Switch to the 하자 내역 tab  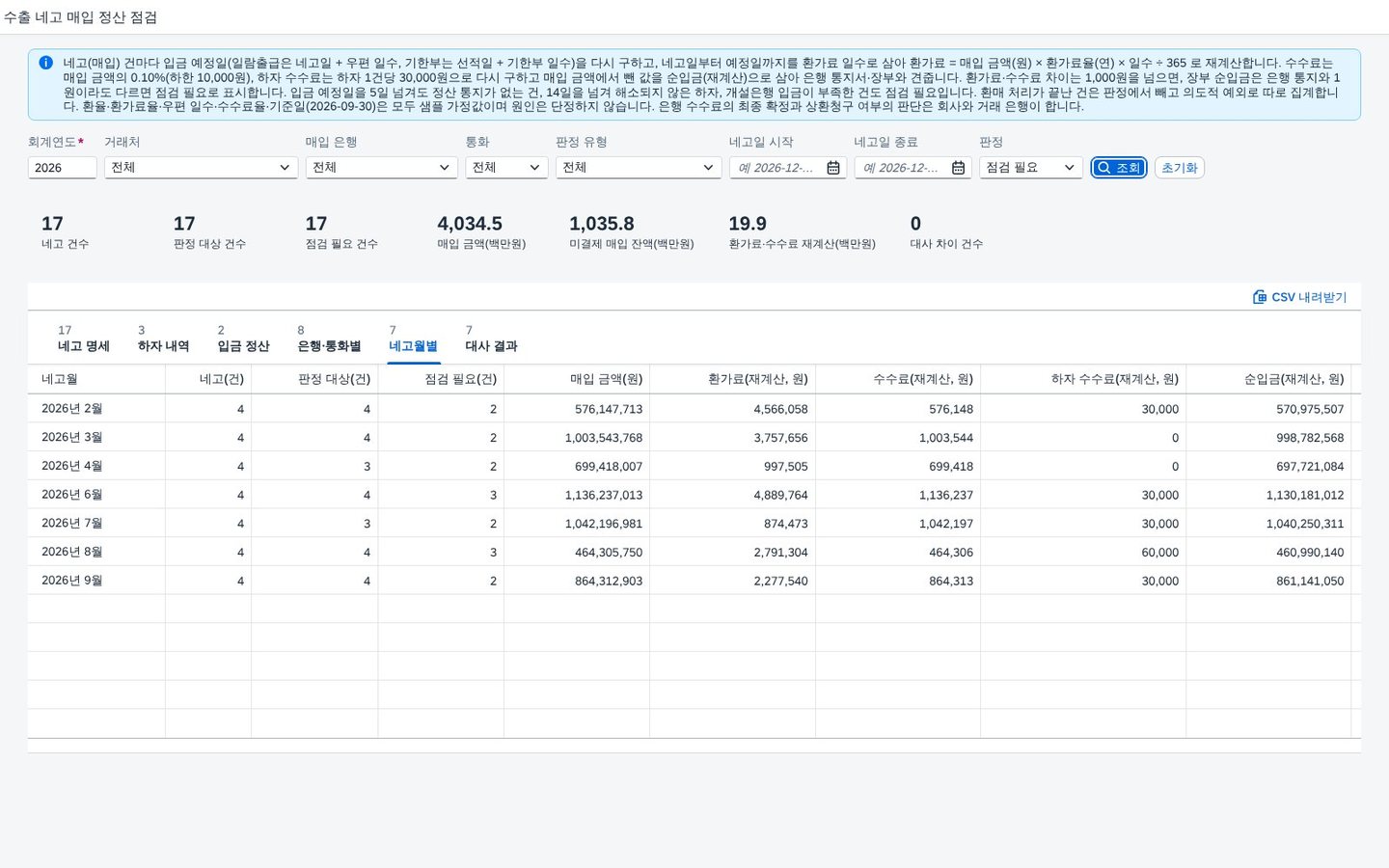[x=164, y=339]
